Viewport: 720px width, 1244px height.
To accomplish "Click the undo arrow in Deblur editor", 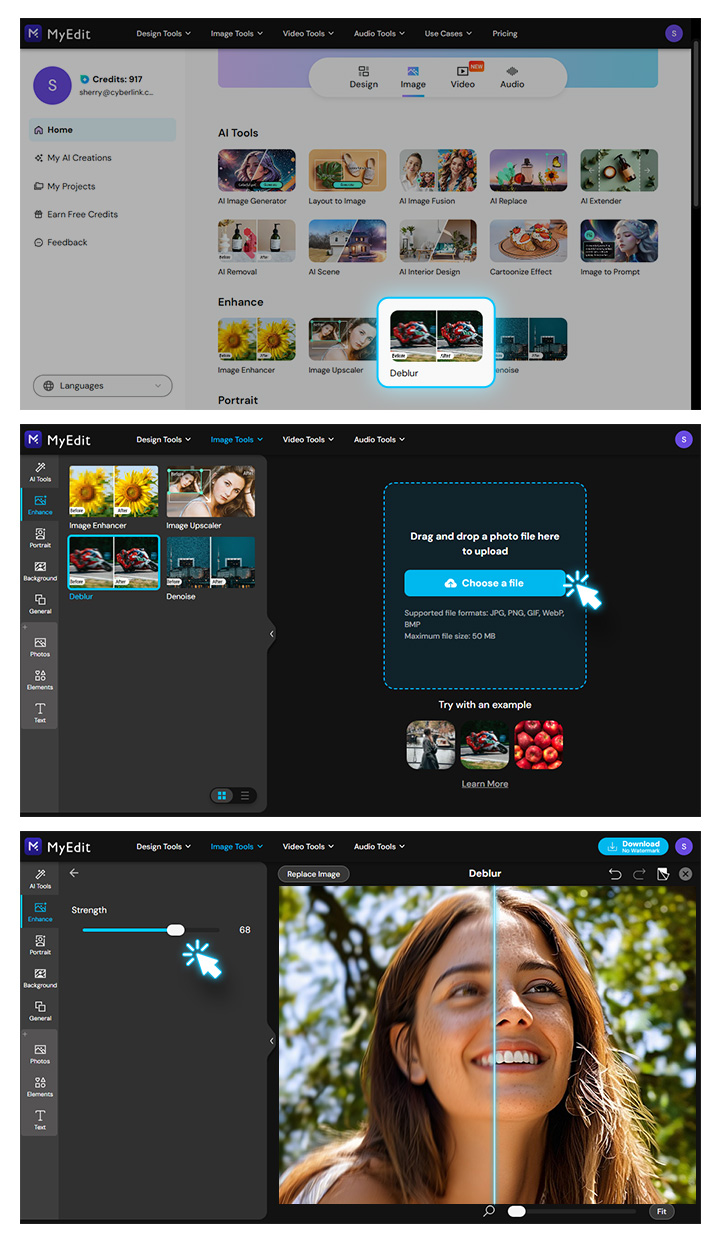I will 615,874.
